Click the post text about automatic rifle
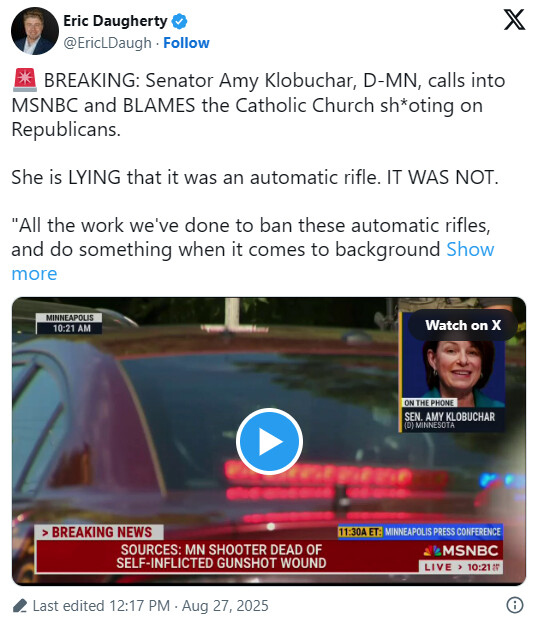 [x=255, y=177]
